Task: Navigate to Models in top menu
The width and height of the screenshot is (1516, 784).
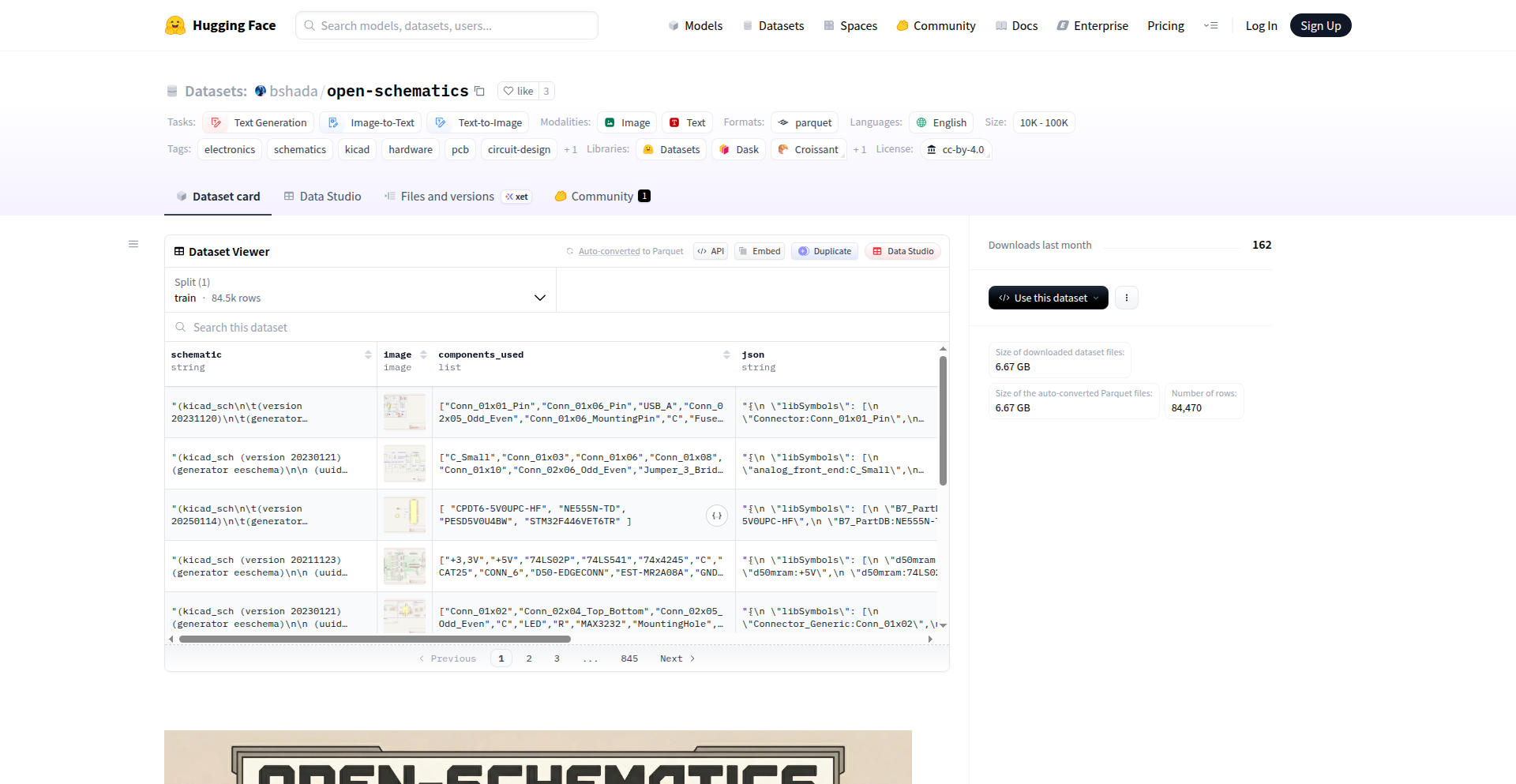Action: click(695, 26)
